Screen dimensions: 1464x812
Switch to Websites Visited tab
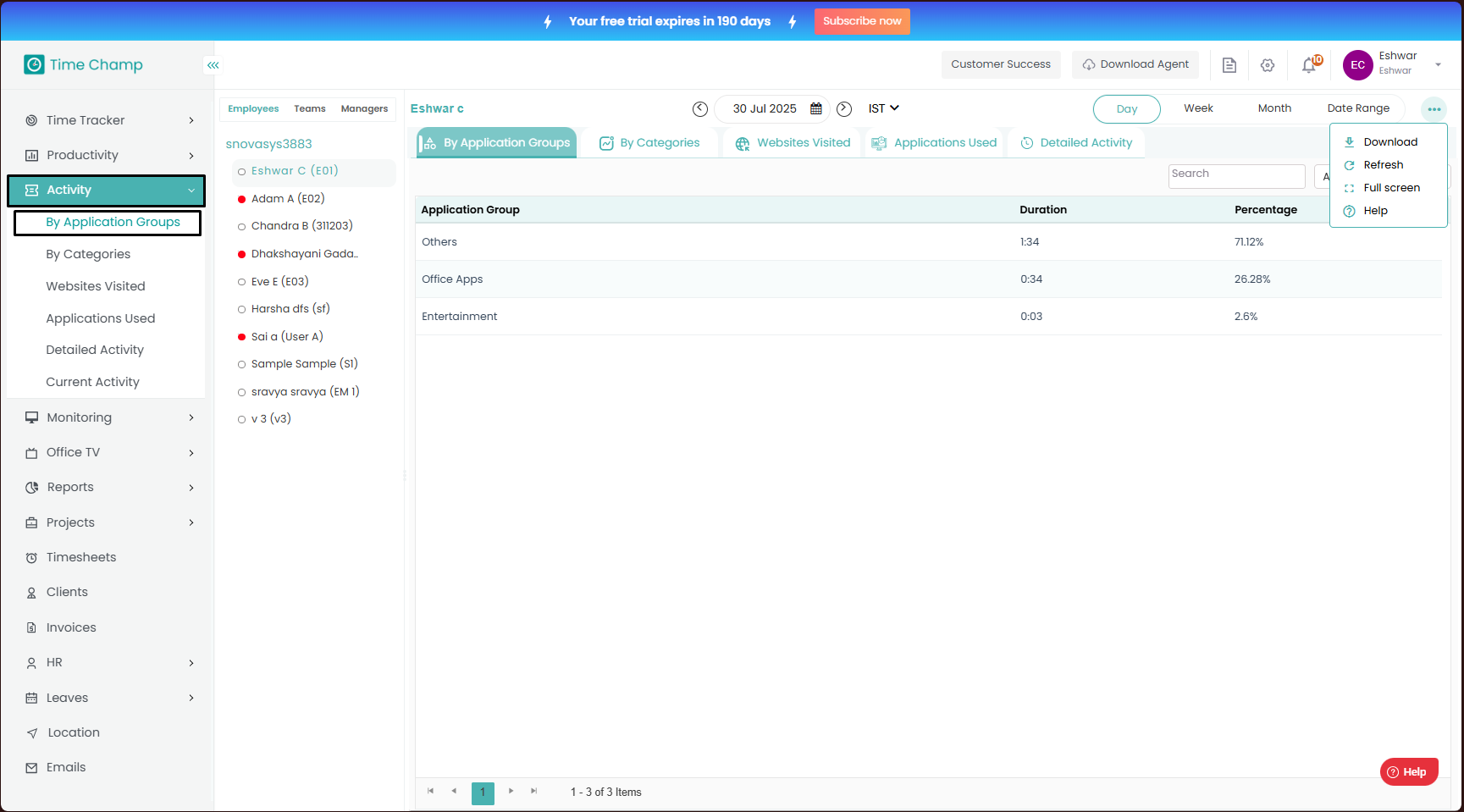coord(793,143)
